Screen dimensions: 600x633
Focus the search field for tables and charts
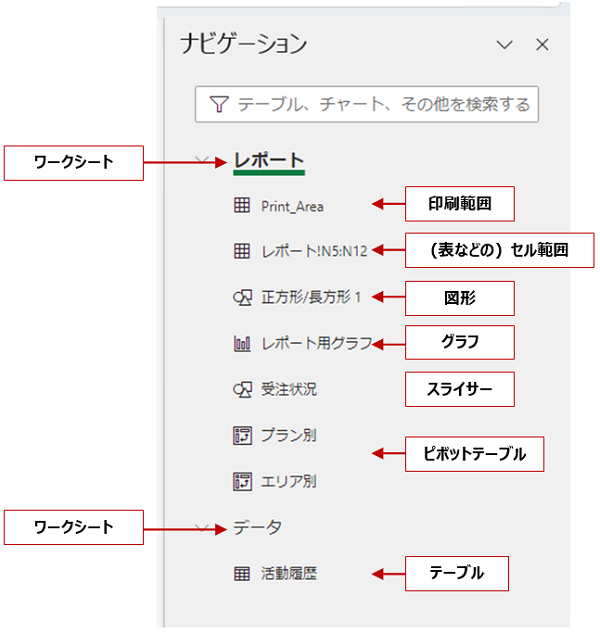click(x=382, y=104)
